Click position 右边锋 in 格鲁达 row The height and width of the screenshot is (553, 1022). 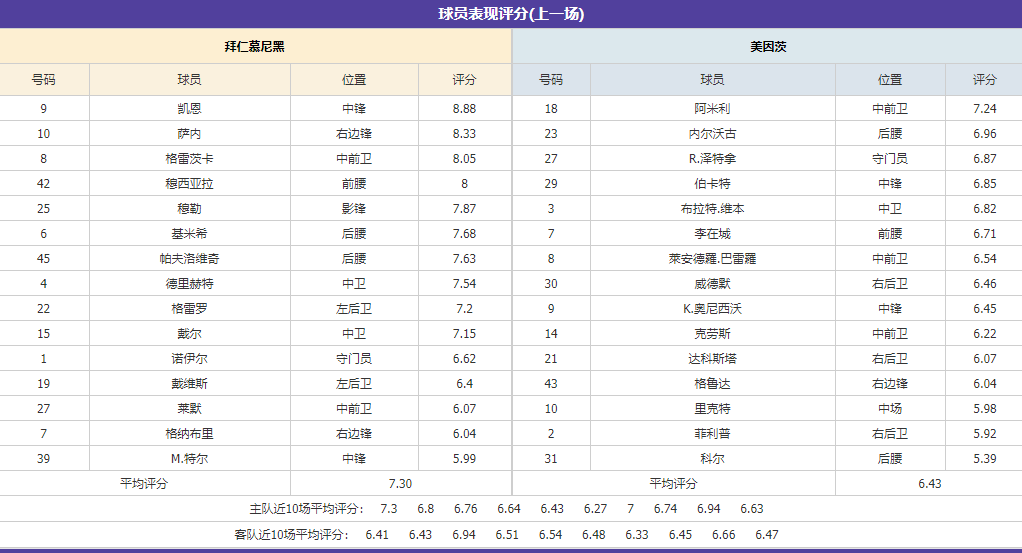(x=890, y=383)
